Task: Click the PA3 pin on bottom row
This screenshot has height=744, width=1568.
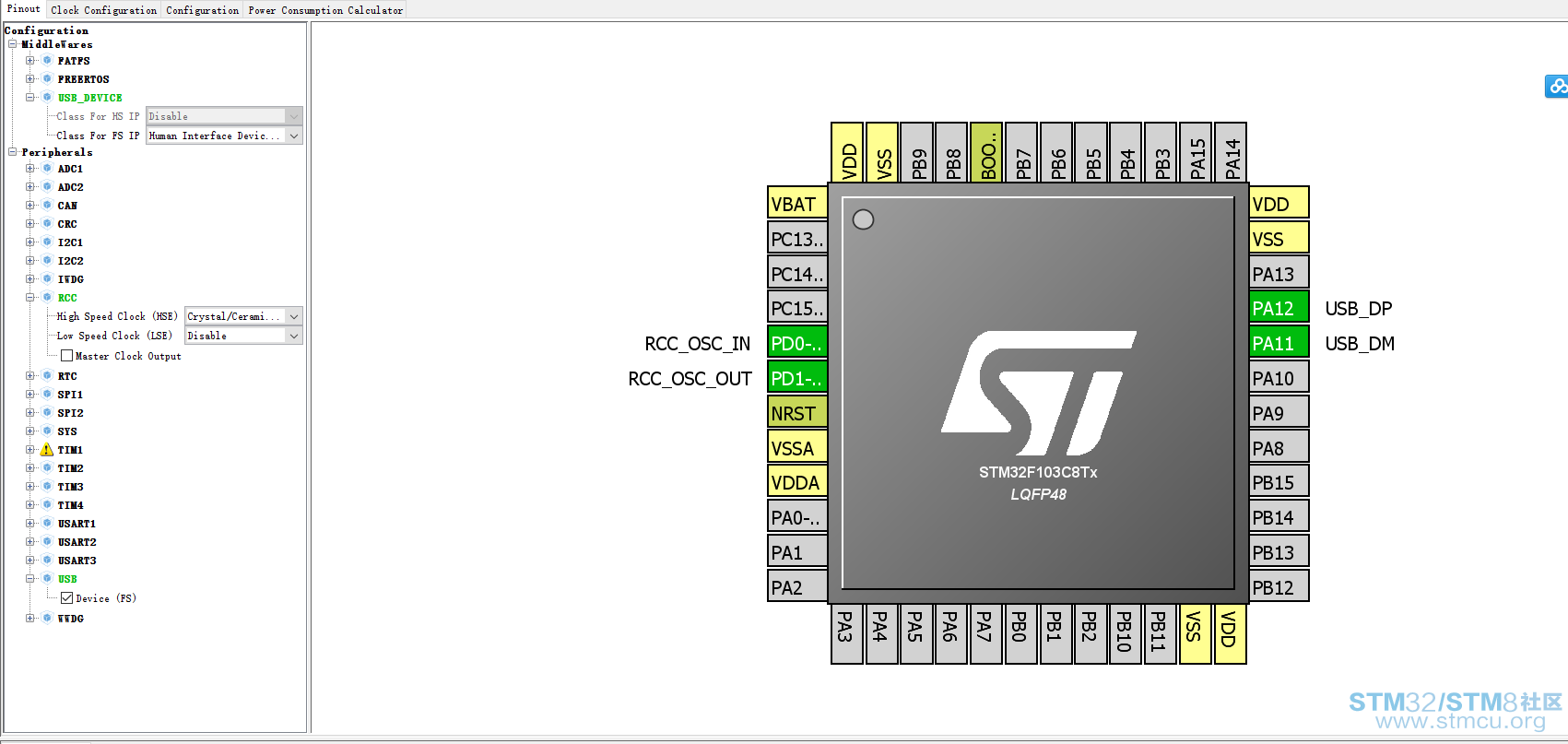Action: coord(847,634)
